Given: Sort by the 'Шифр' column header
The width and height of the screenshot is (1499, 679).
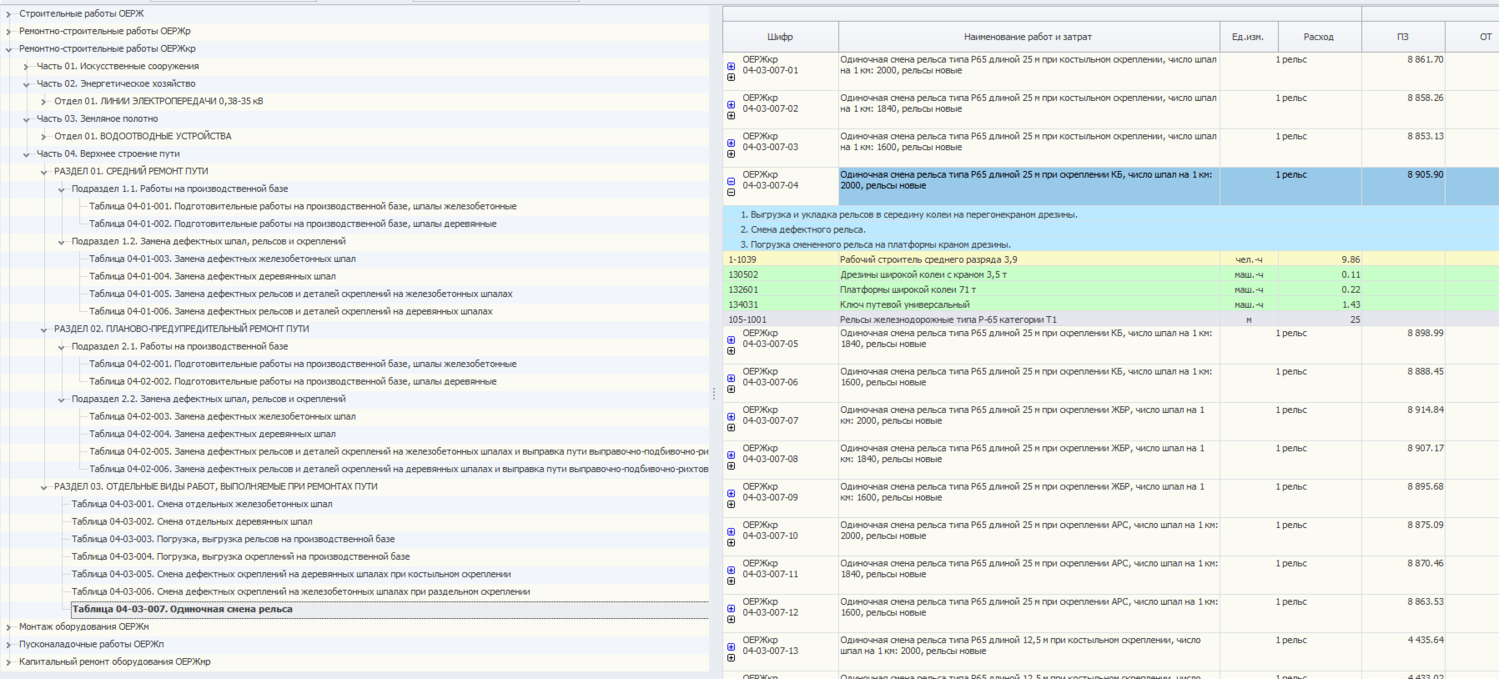Looking at the screenshot, I should point(780,37).
